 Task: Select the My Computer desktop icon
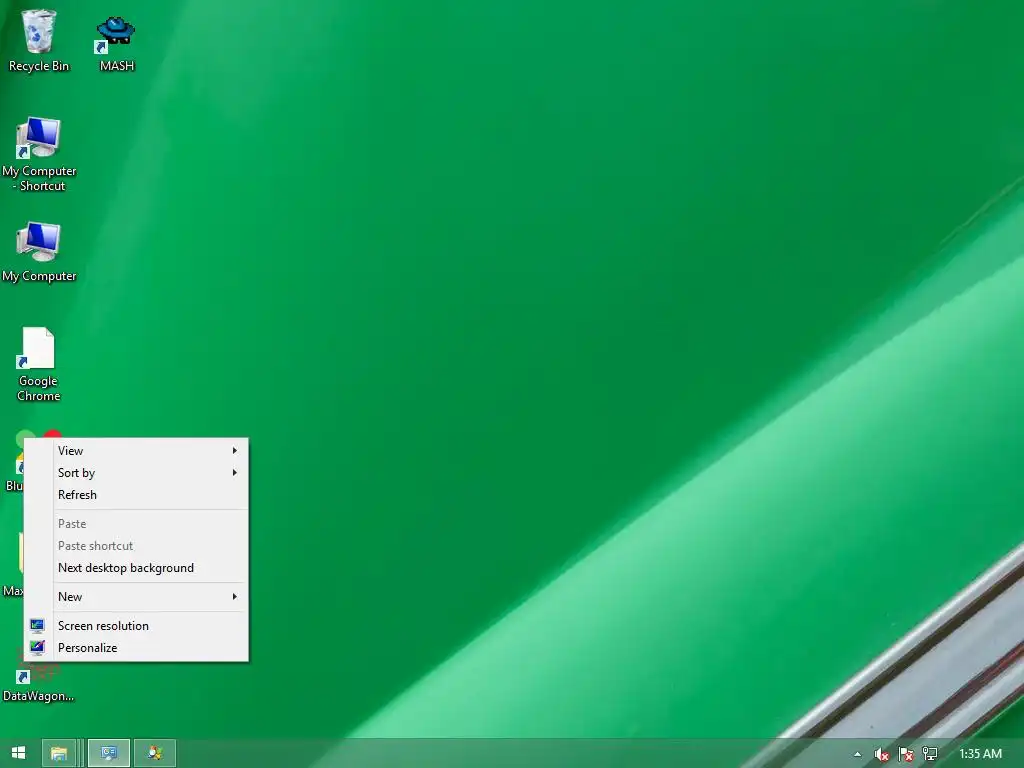[x=39, y=252]
